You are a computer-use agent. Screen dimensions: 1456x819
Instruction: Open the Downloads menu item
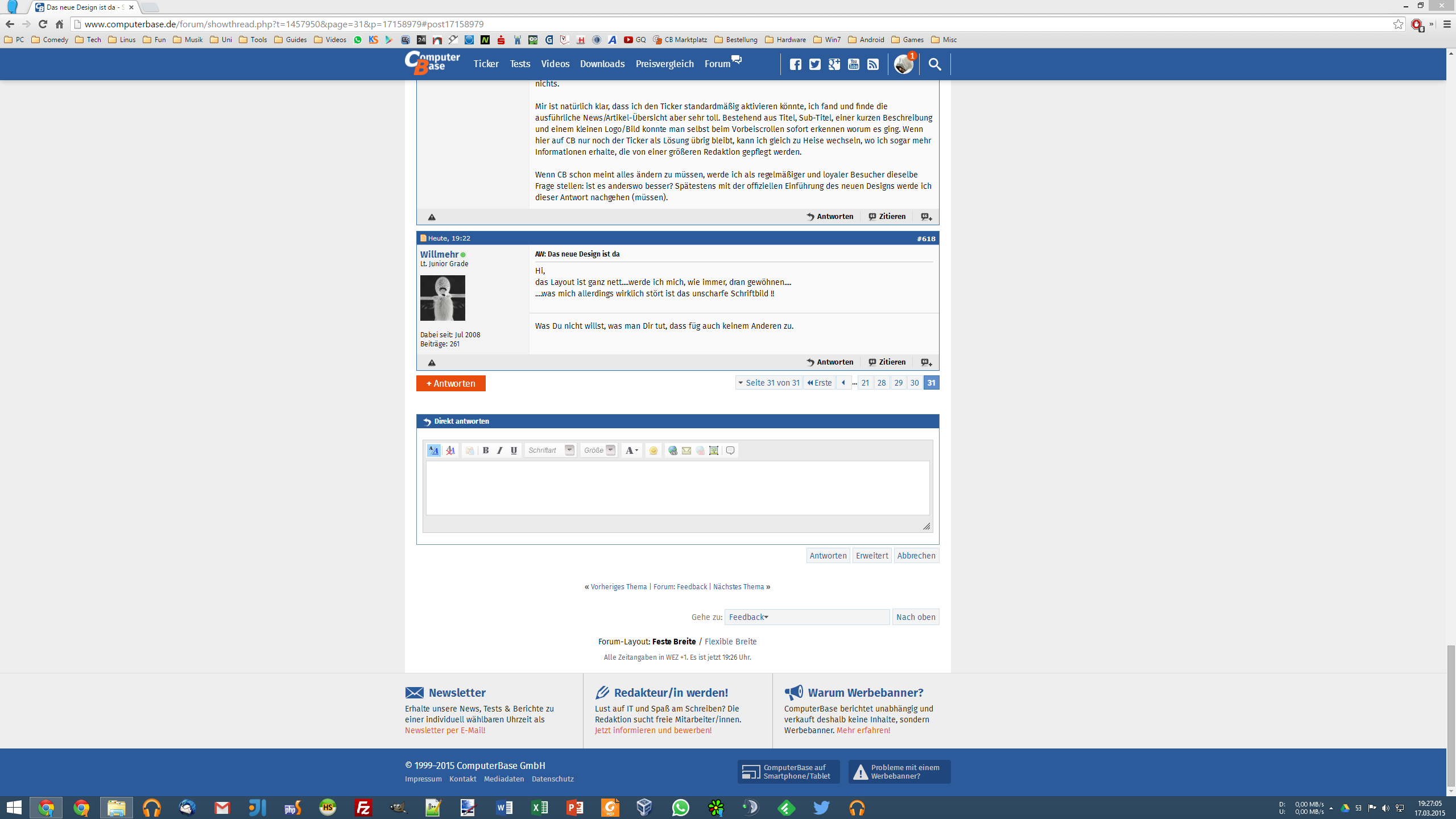pyautogui.click(x=602, y=64)
